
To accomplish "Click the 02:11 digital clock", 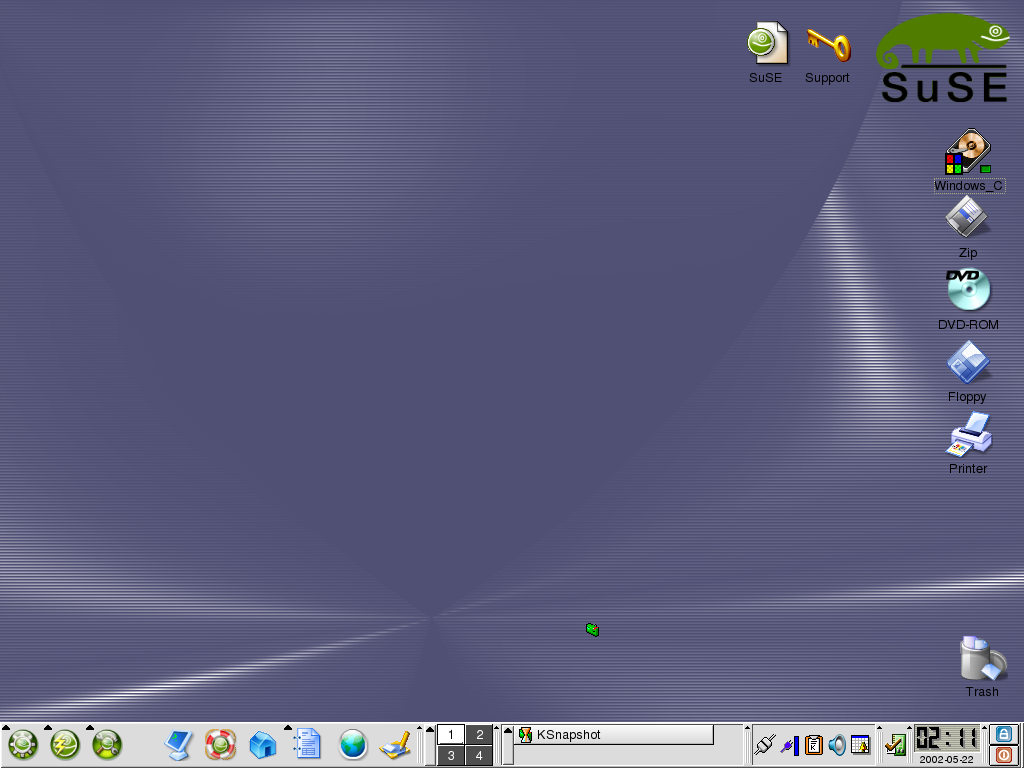I will coord(947,738).
